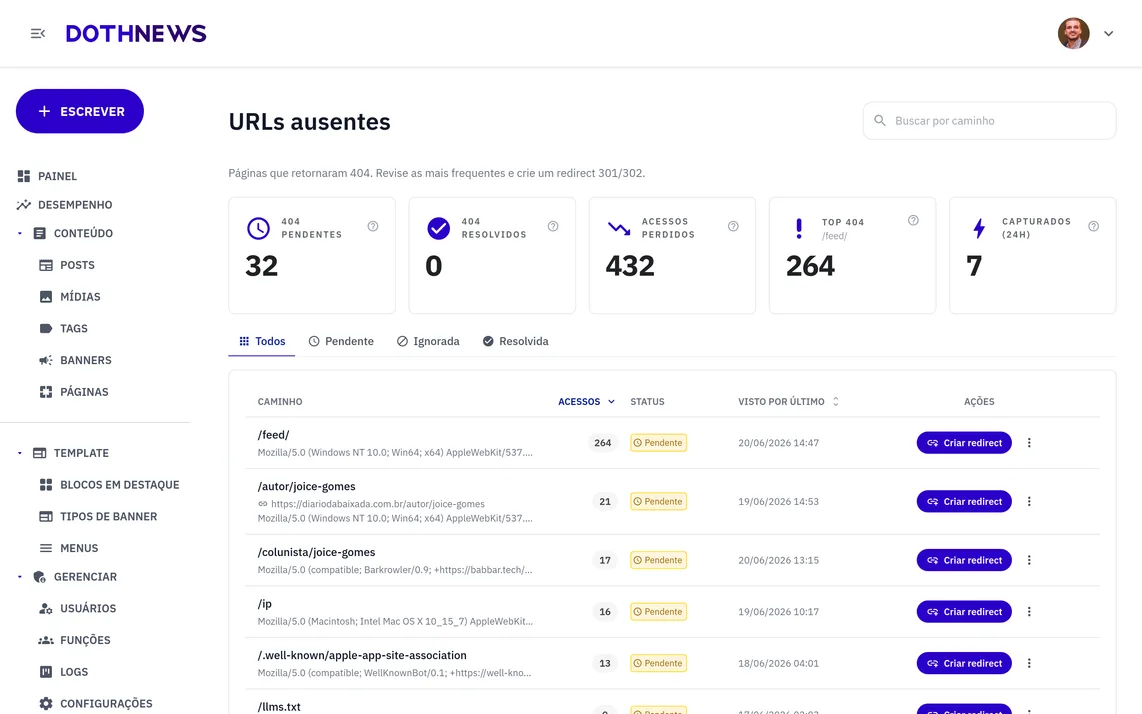Create redirect for the /ip row
The height and width of the screenshot is (714, 1142).
pos(964,612)
